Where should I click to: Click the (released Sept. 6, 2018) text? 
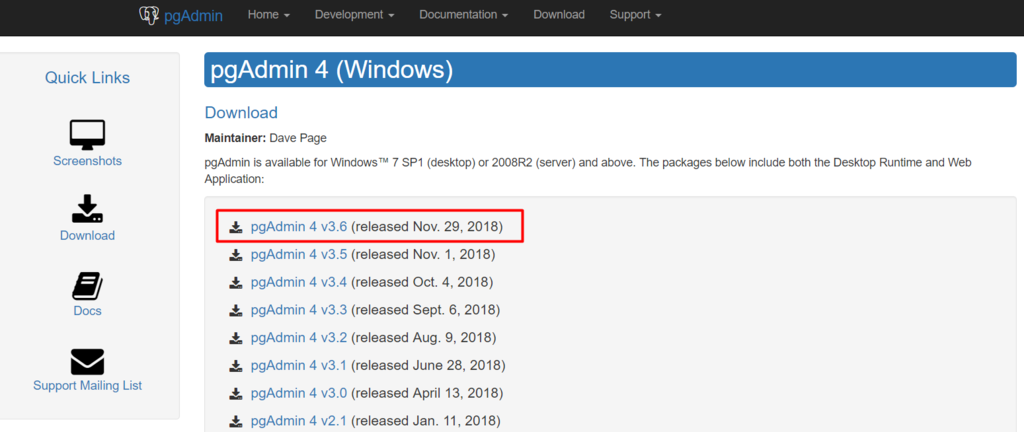tap(425, 310)
